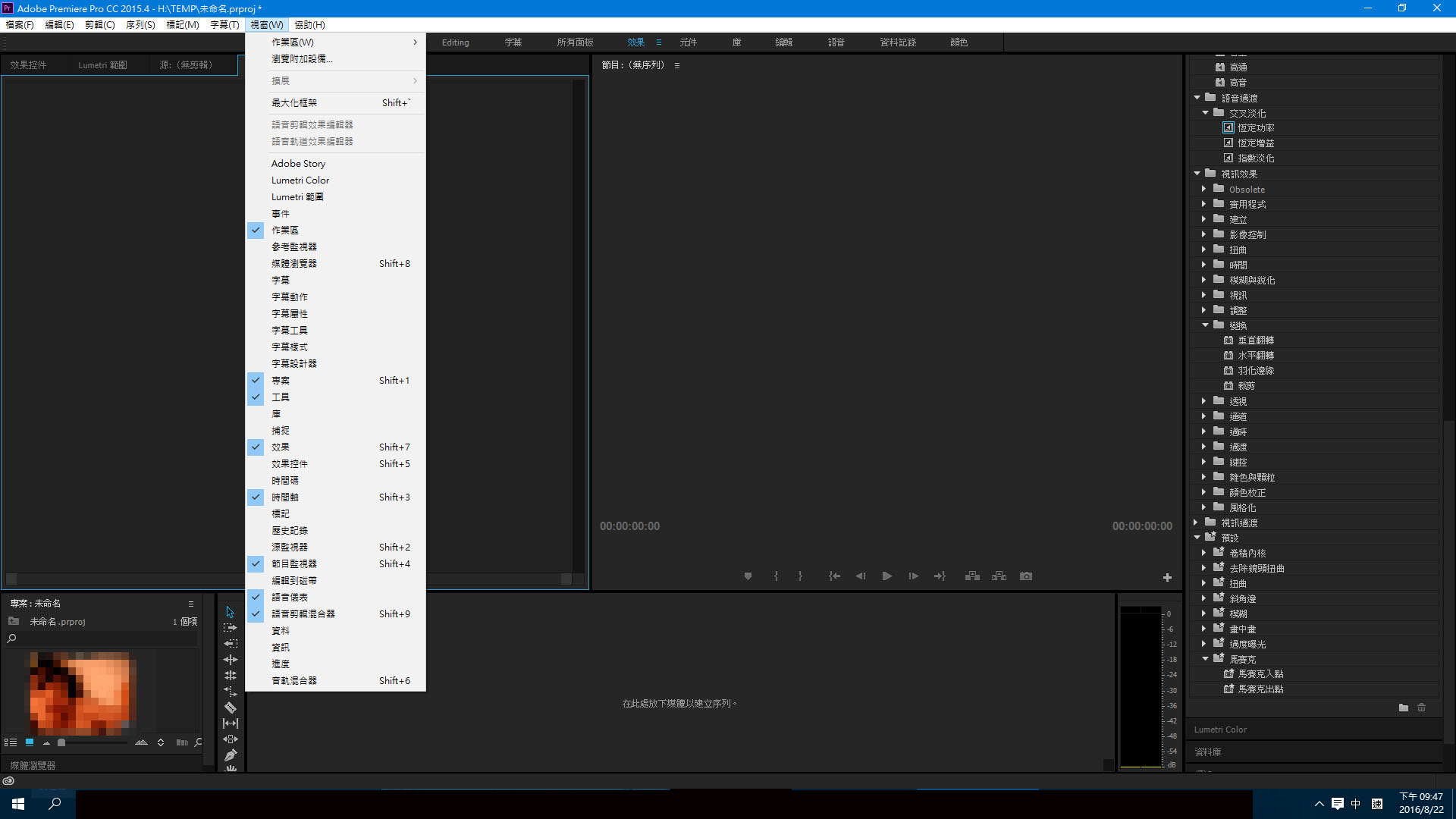Export frame with camera icon
The width and height of the screenshot is (1456, 819).
click(1026, 576)
